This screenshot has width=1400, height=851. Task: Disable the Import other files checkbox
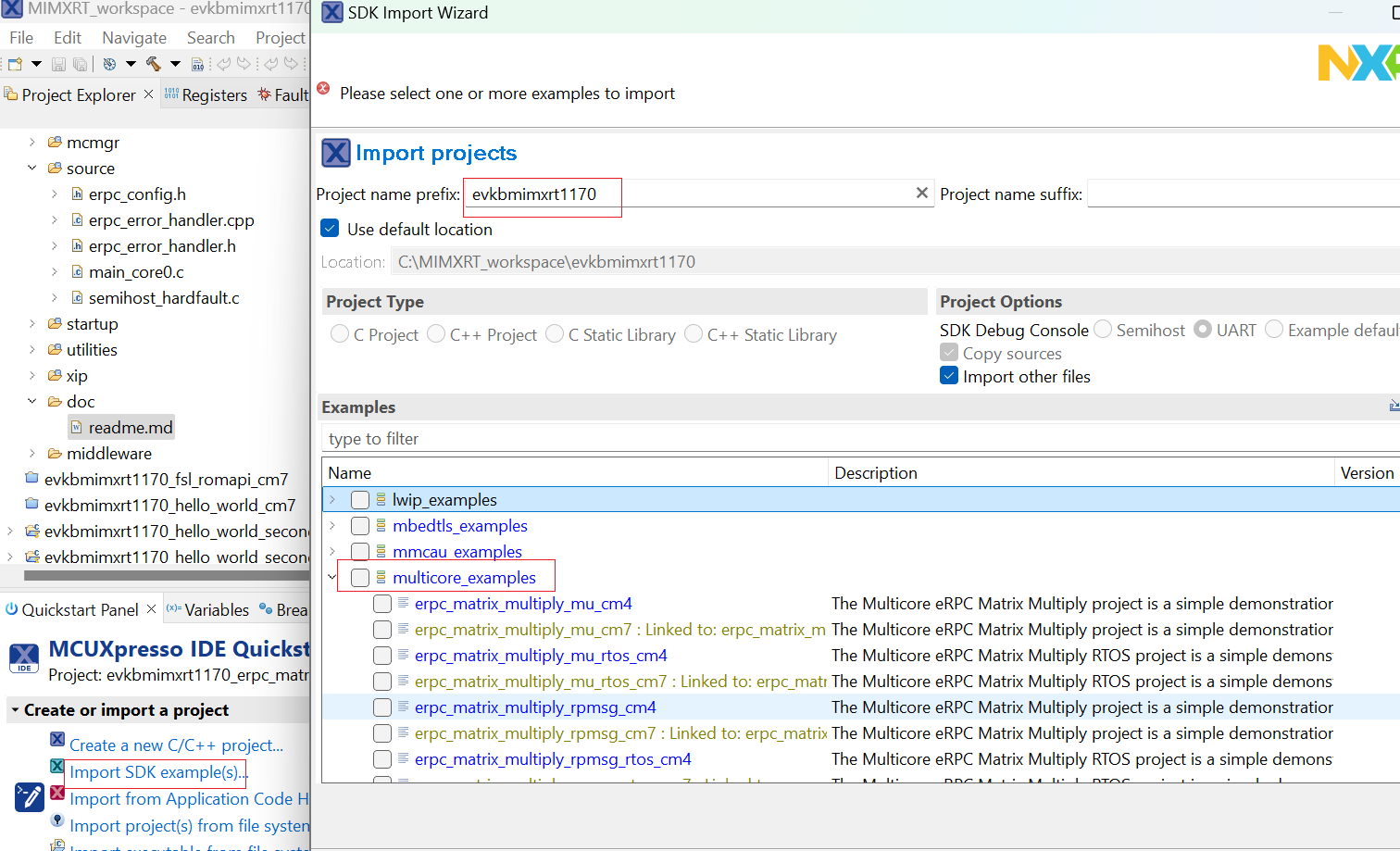click(948, 376)
